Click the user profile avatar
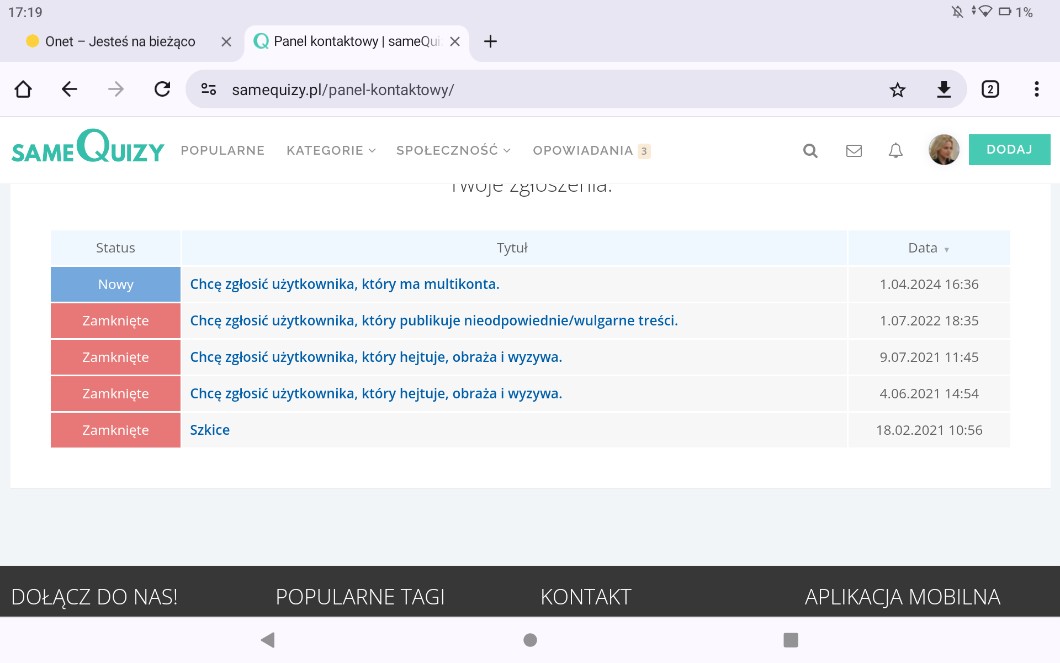The image size is (1060, 663). tap(943, 150)
